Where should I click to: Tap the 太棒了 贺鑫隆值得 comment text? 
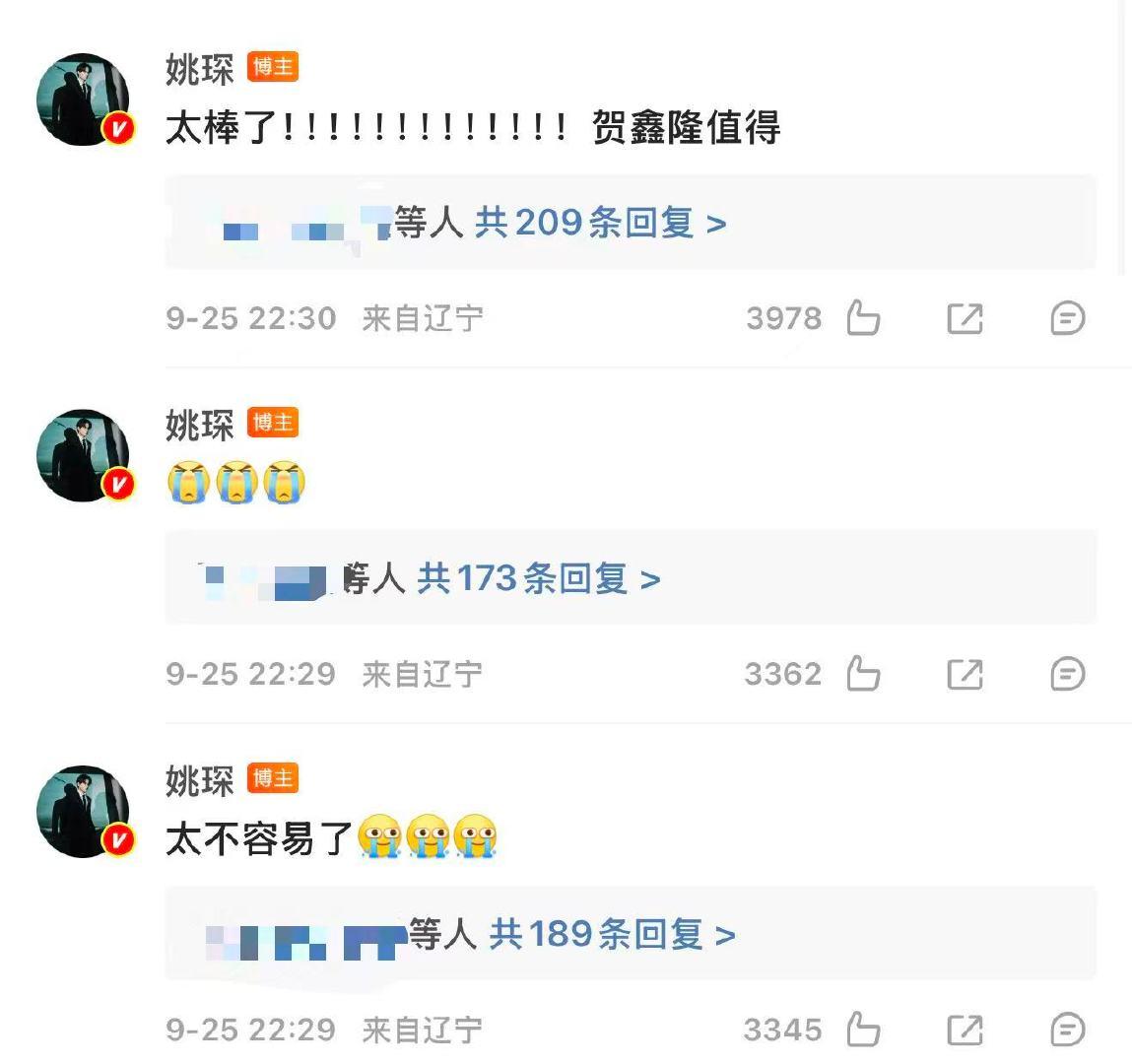pos(473,128)
